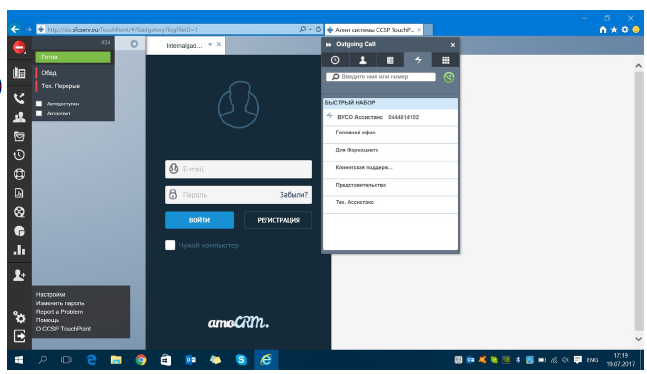Viewport: 647px width, 374px height.
Task: Choose Изменить пароль menu item
Action: point(60,303)
